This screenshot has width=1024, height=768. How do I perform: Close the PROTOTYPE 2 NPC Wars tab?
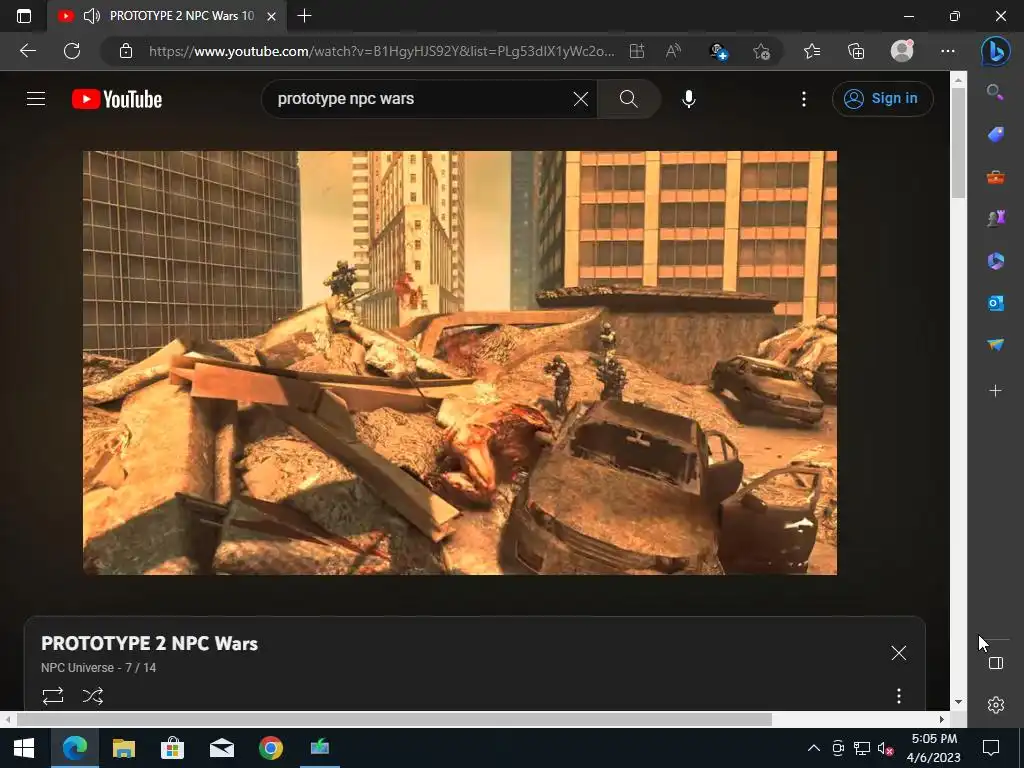(x=272, y=16)
